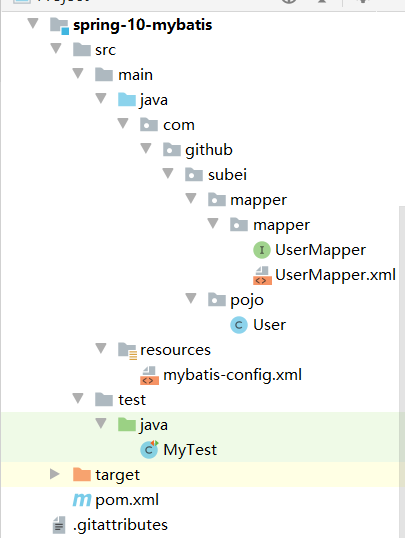Collapse the pojo package
This screenshot has height=538, width=405.
191,298
